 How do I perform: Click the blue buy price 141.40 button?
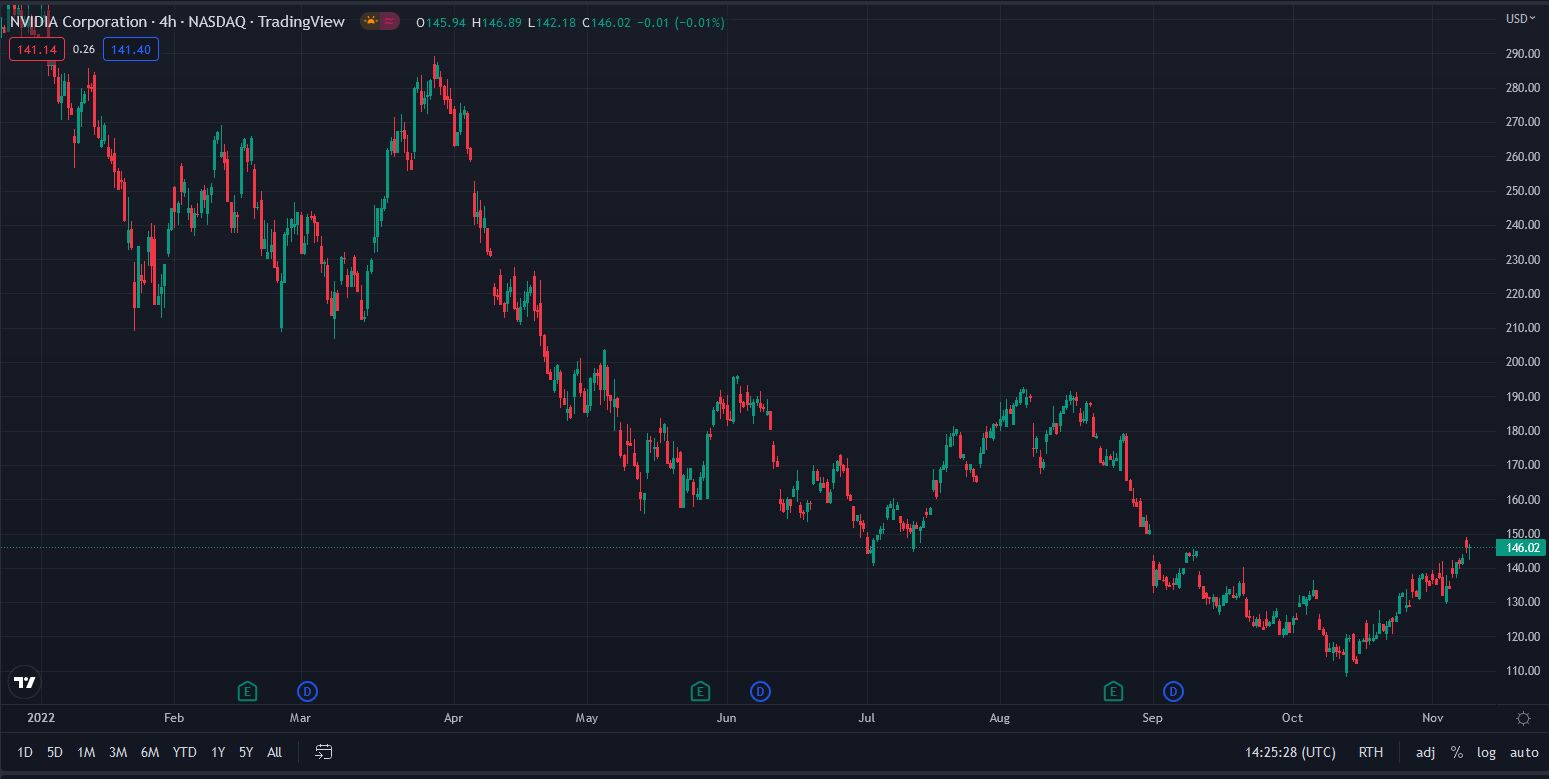pos(130,49)
